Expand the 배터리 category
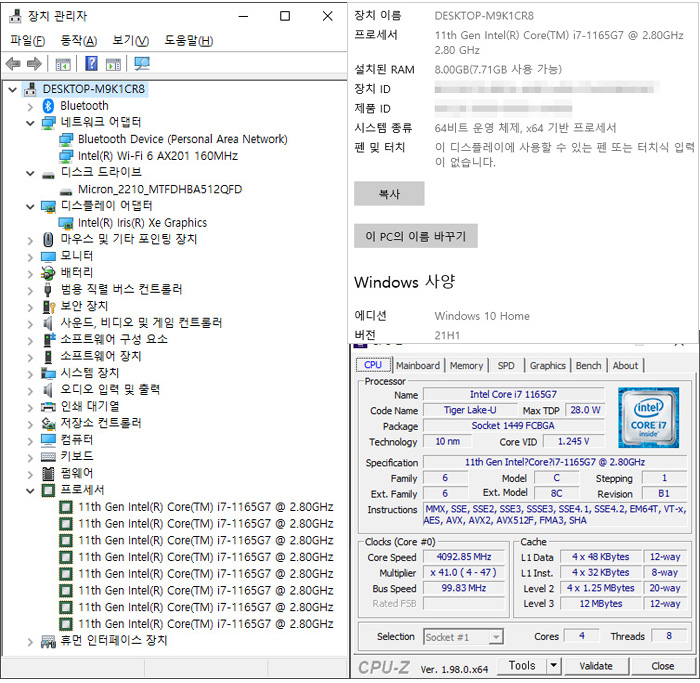The width and height of the screenshot is (700, 683). 30,274
